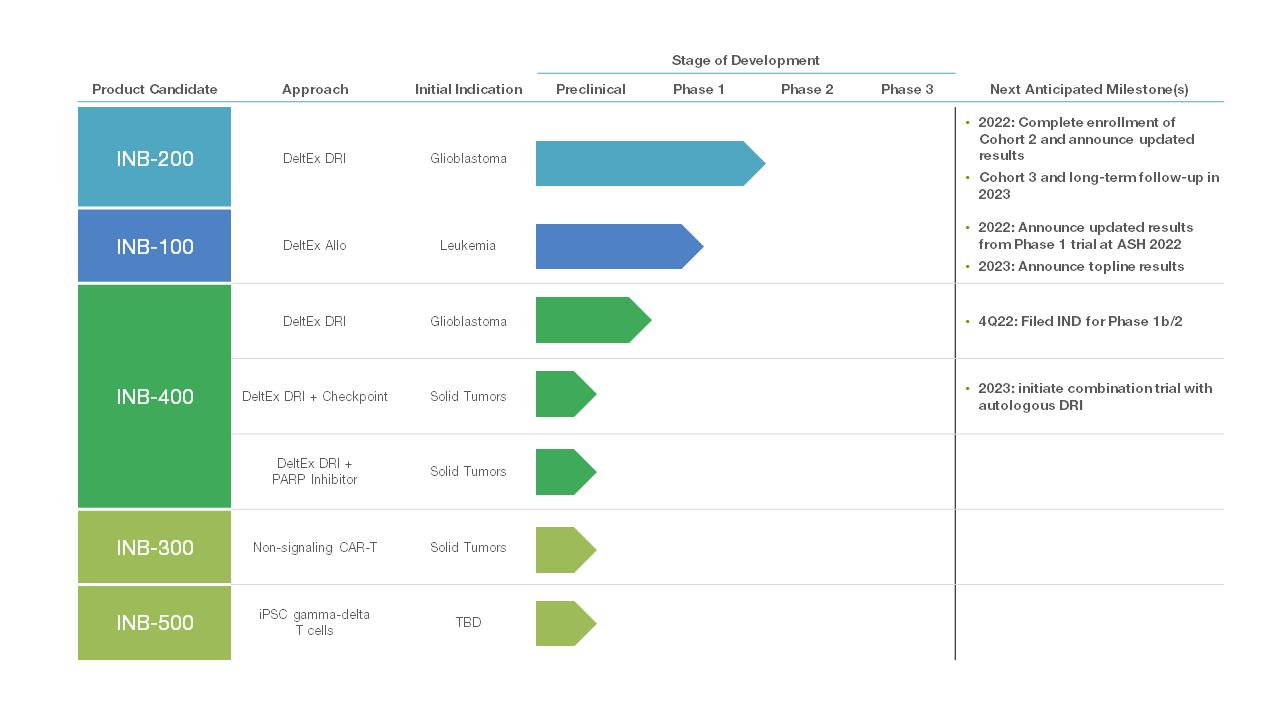Image resolution: width=1280 pixels, height=720 pixels.
Task: Click the INB-100 blue Leukemia progress arrow
Action: point(619,246)
